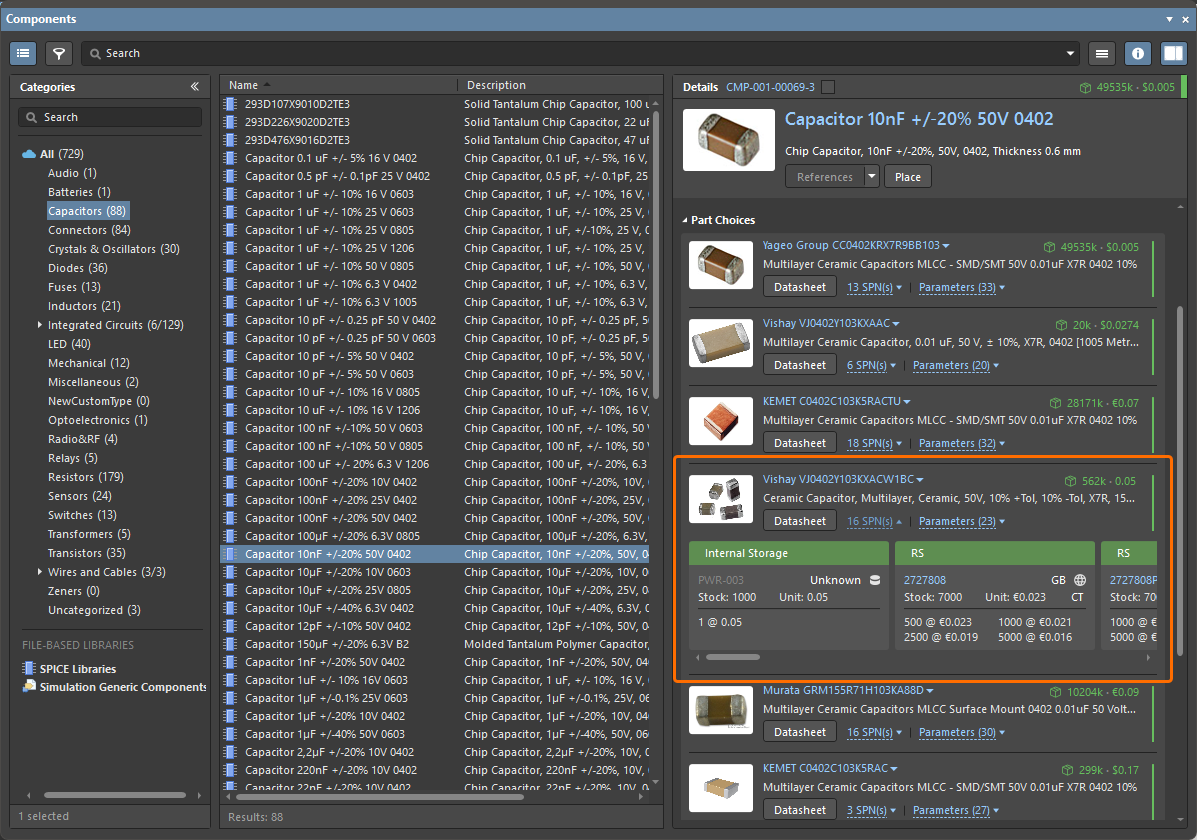Click the globe icon in RS supplier card

click(x=1080, y=580)
